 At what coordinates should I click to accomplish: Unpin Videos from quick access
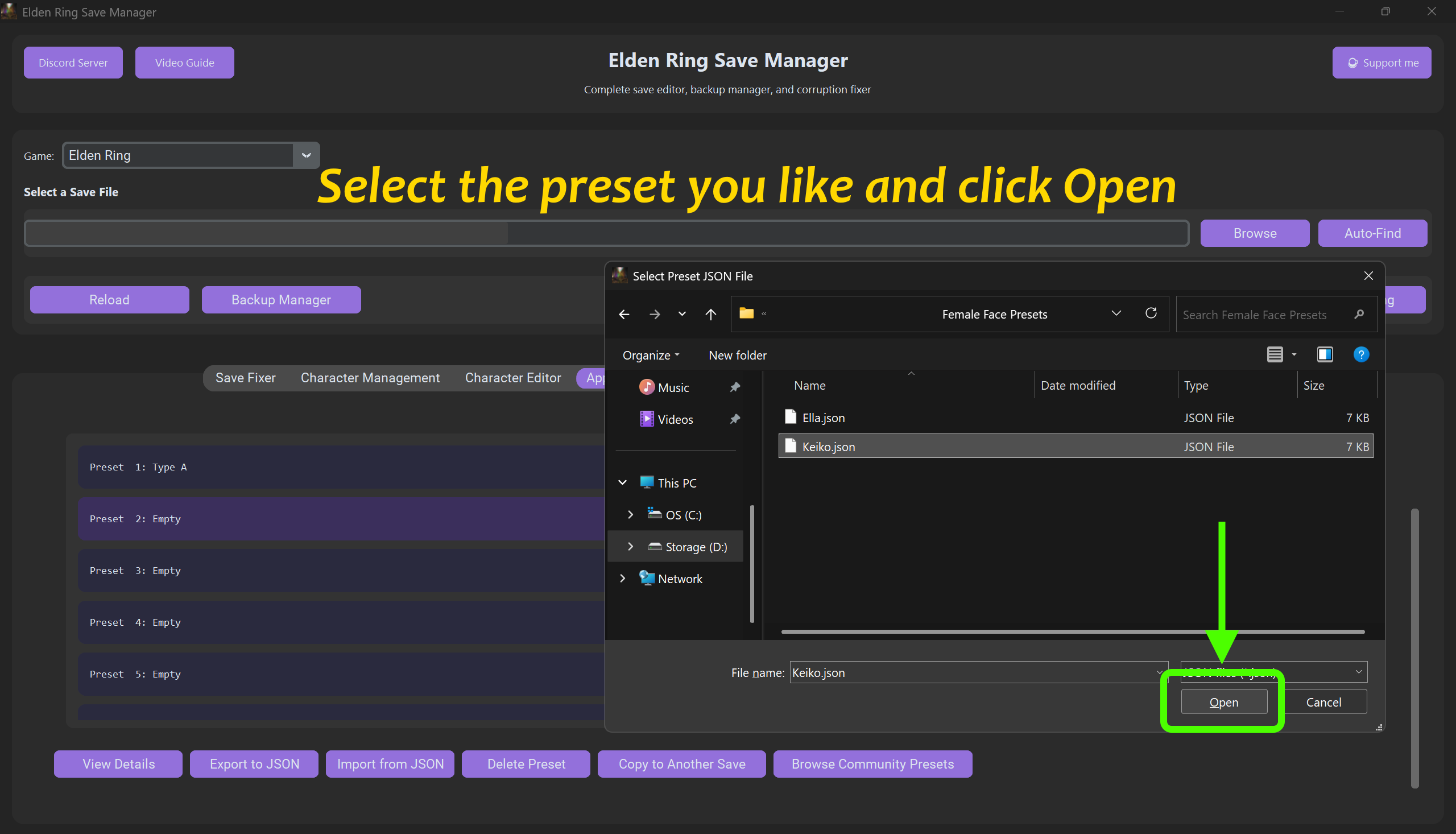[x=735, y=419]
